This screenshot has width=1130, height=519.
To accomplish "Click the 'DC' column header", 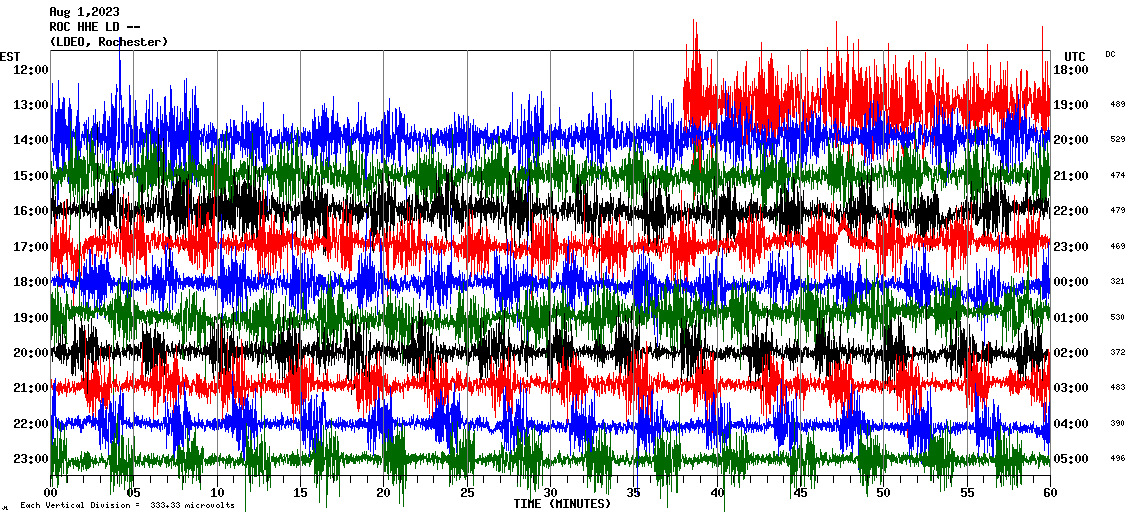I will 1110,54.
